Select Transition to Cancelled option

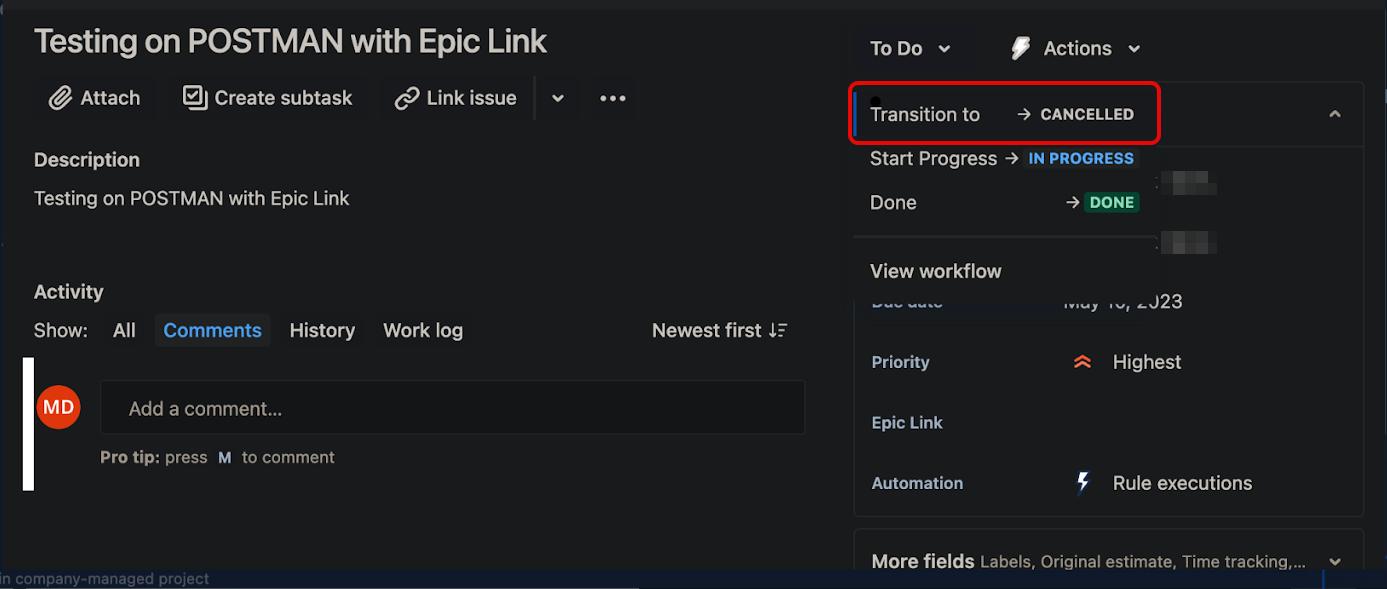point(1006,114)
